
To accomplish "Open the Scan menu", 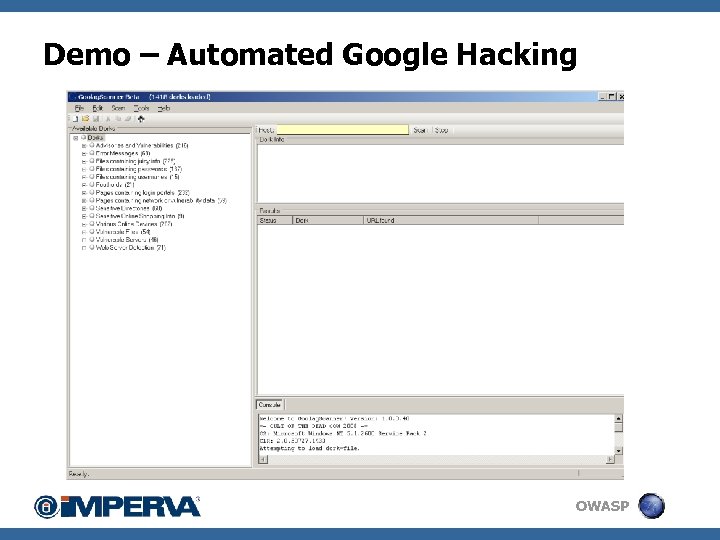I will pos(118,108).
